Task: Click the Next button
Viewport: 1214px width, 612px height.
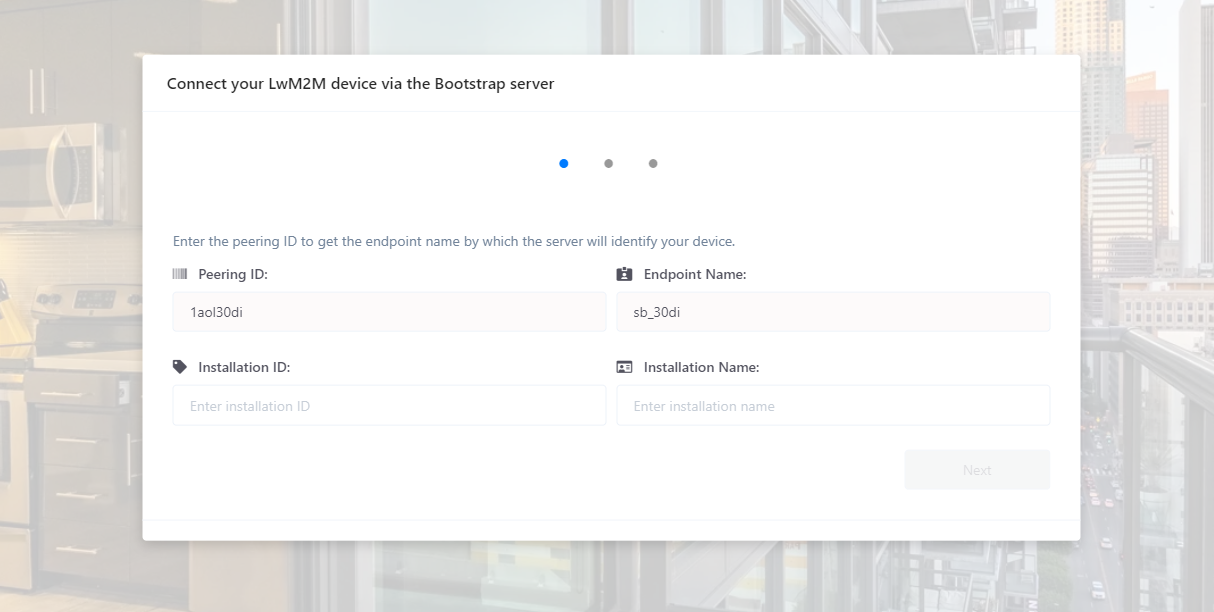Action: click(x=977, y=470)
